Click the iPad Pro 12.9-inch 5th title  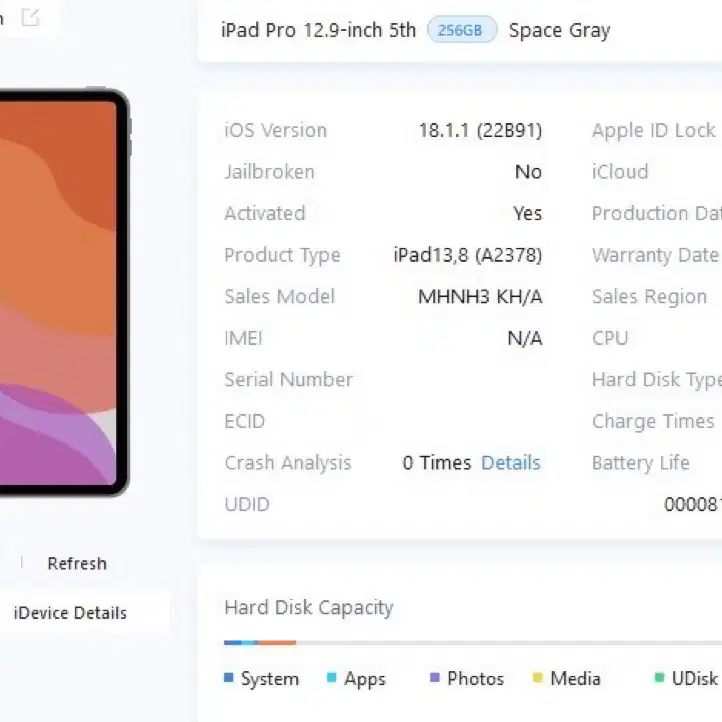319,30
